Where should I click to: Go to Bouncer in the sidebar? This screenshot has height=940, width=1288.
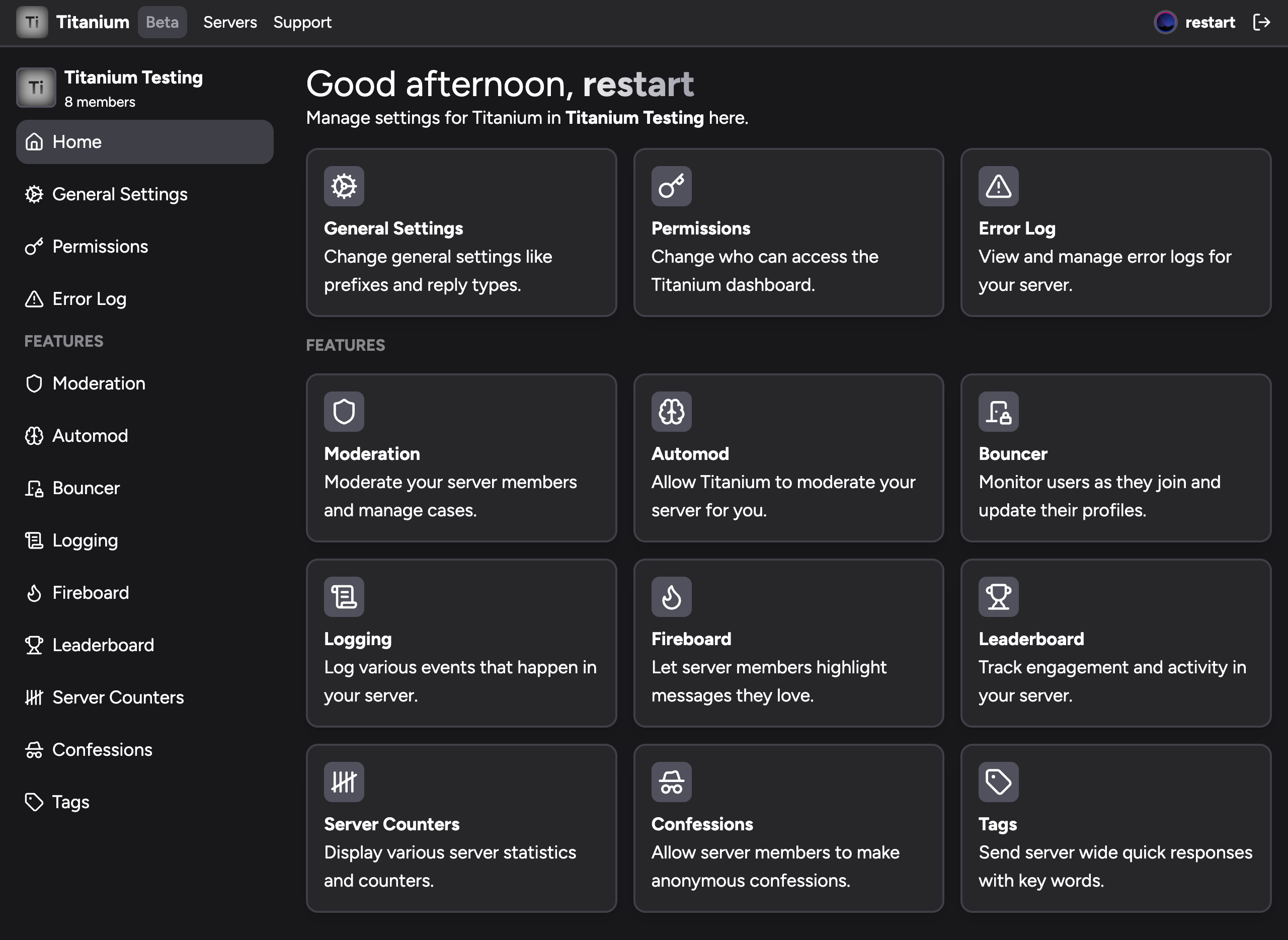click(144, 488)
